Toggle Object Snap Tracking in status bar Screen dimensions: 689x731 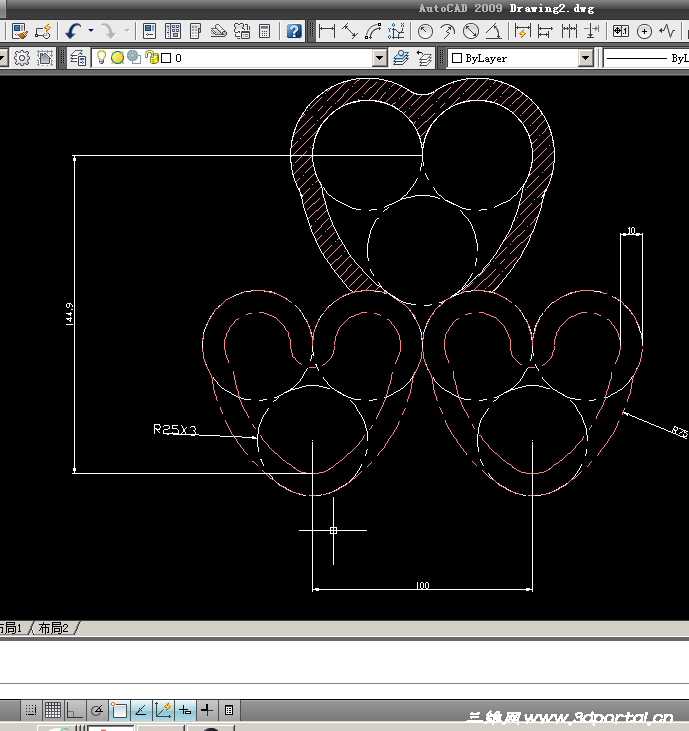[141, 710]
